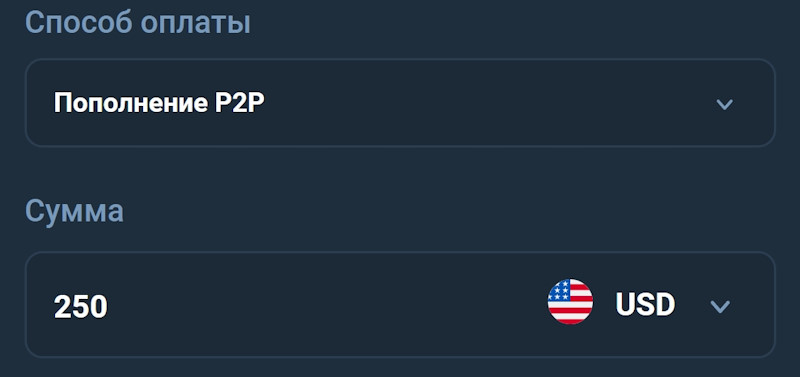800x377 pixels.
Task: Open currency selector using chevron beside USD
Action: [720, 306]
